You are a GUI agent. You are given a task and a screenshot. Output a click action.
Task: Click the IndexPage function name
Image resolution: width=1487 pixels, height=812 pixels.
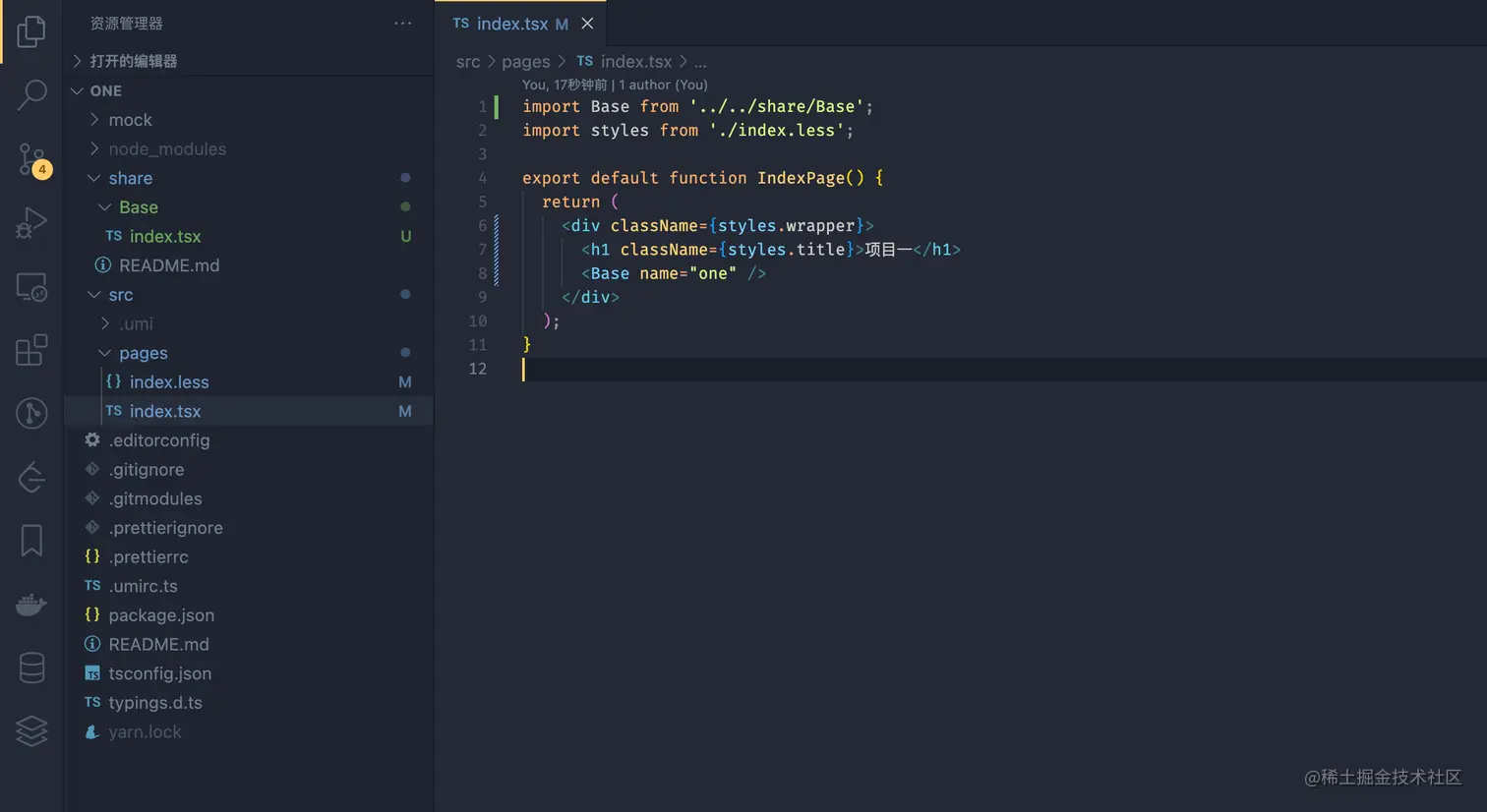click(x=802, y=178)
